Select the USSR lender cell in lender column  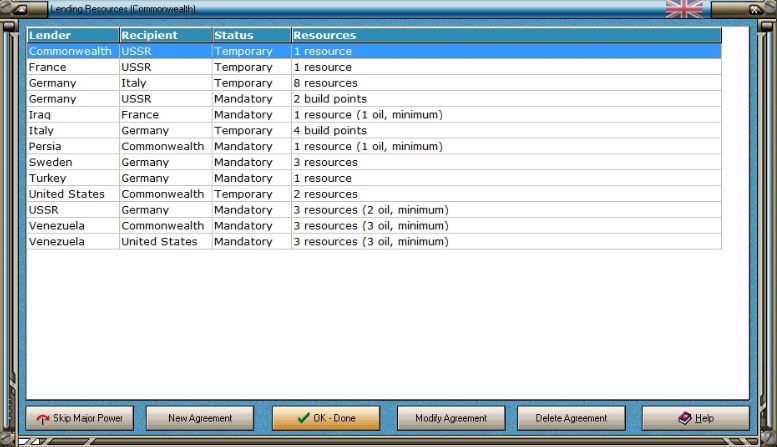(x=73, y=210)
